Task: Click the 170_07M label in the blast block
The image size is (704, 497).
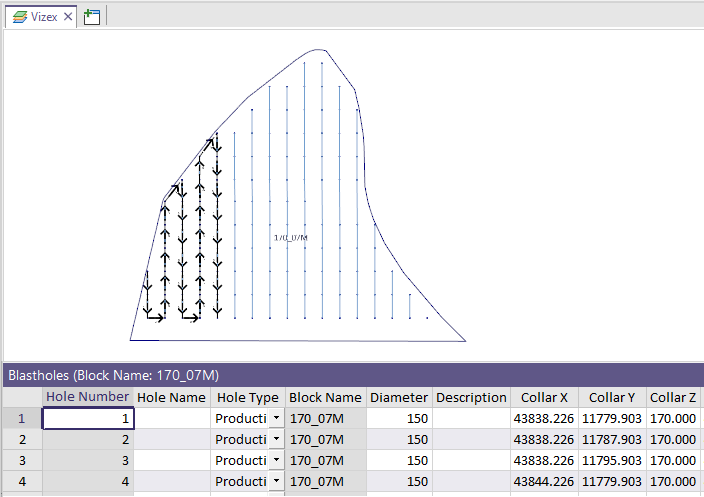Action: pos(291,238)
